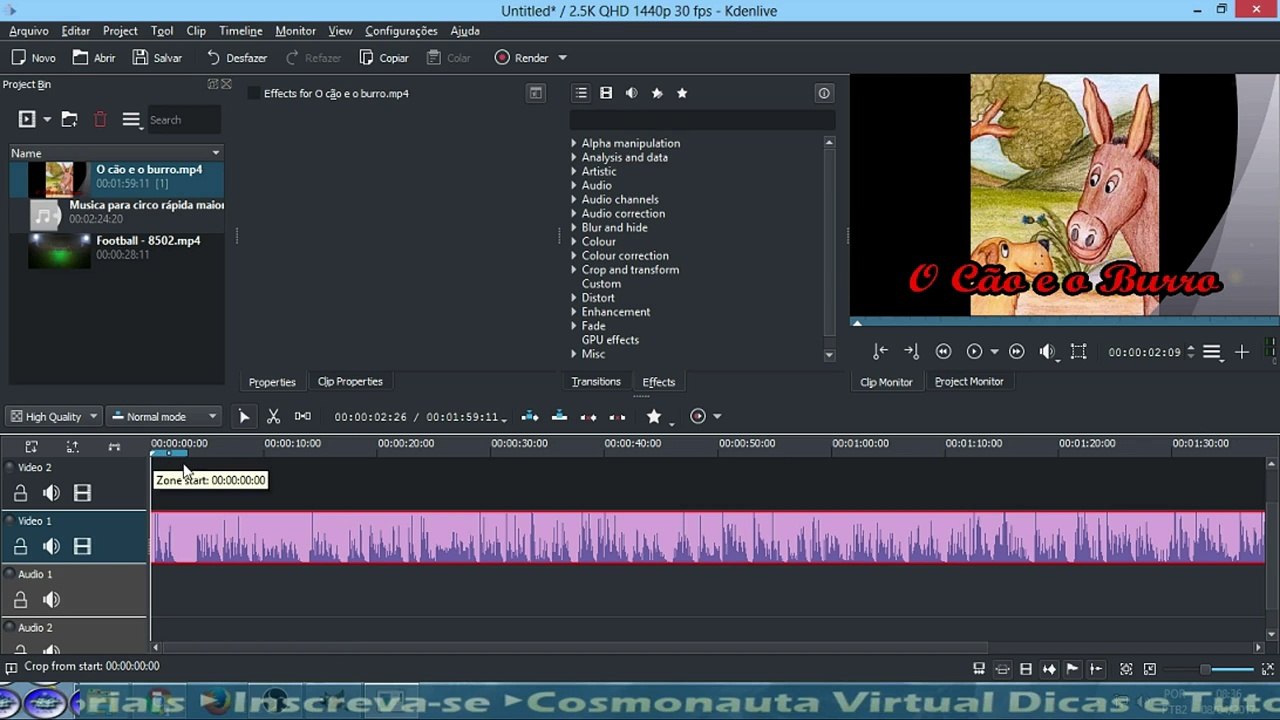Expand the Crop and transform category

point(574,269)
